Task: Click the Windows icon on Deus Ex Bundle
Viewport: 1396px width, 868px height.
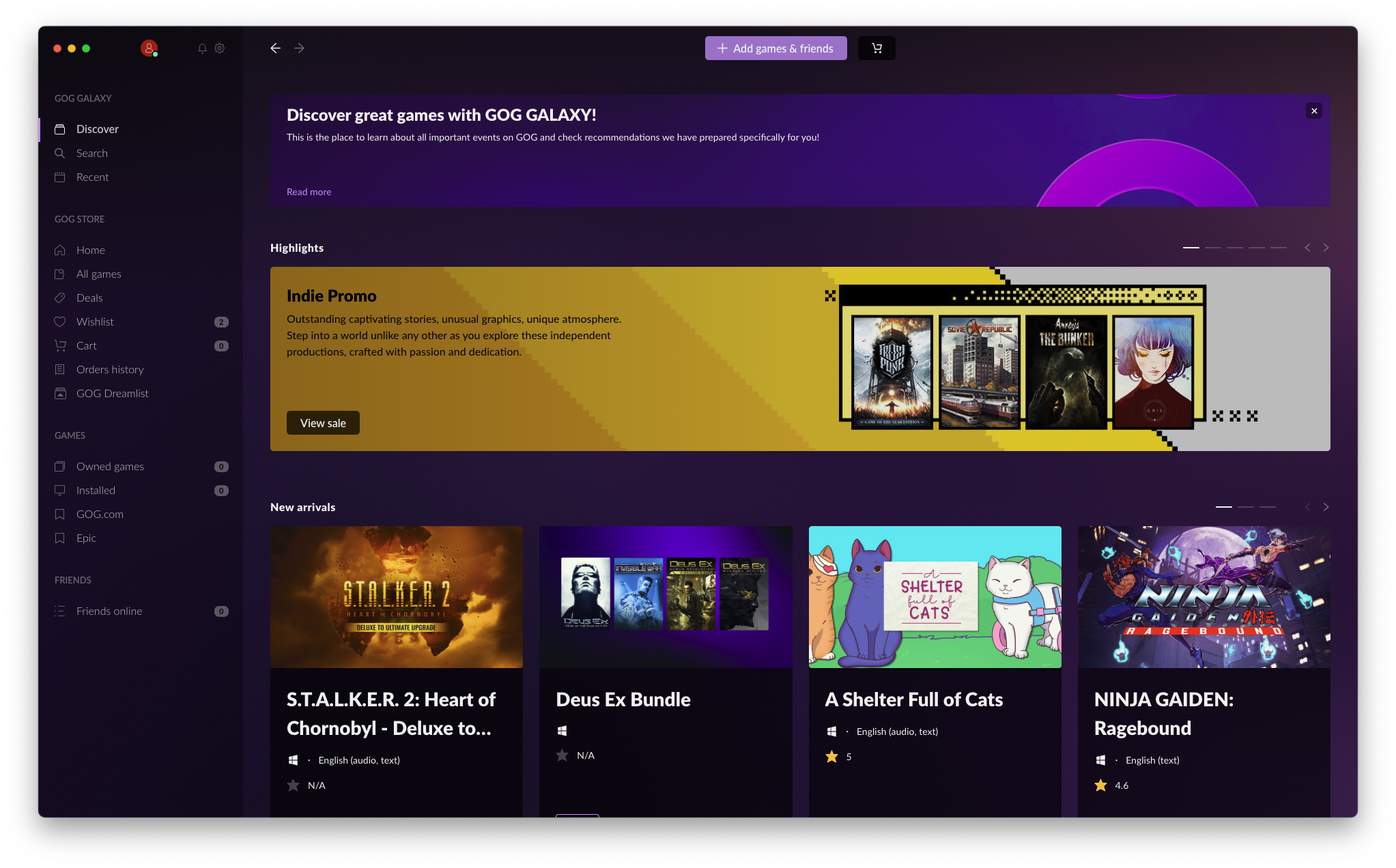Action: (562, 731)
